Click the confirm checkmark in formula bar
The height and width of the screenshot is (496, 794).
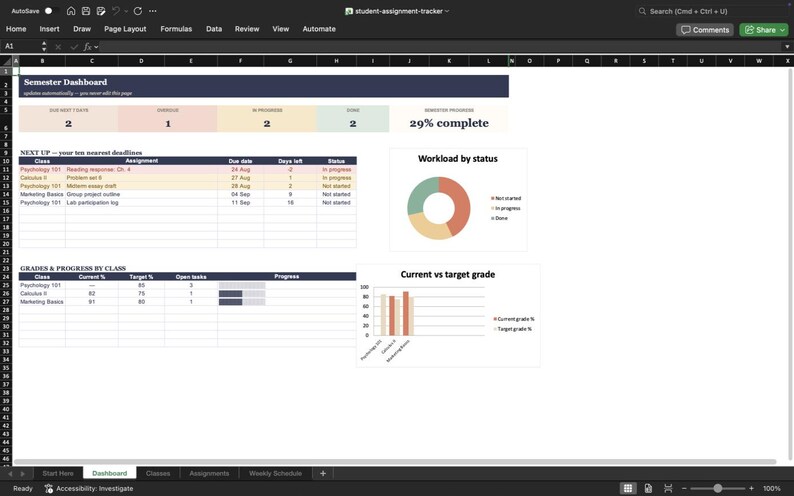tap(74, 47)
